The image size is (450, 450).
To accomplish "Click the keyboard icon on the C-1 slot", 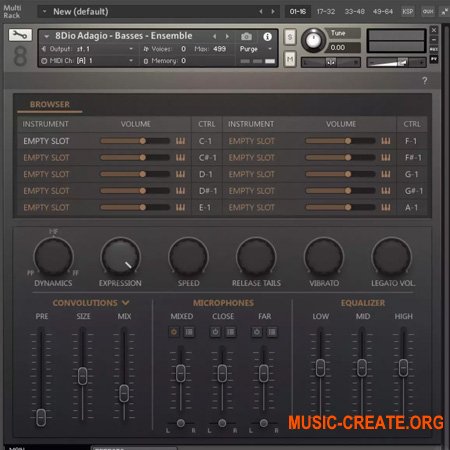I will tap(180, 141).
